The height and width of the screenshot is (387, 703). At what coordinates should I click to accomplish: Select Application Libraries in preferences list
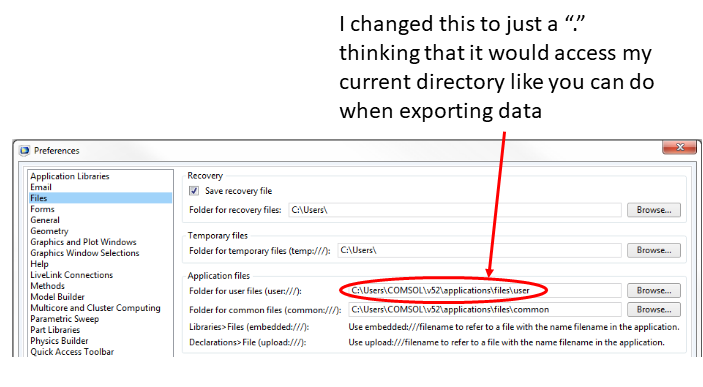pos(70,176)
